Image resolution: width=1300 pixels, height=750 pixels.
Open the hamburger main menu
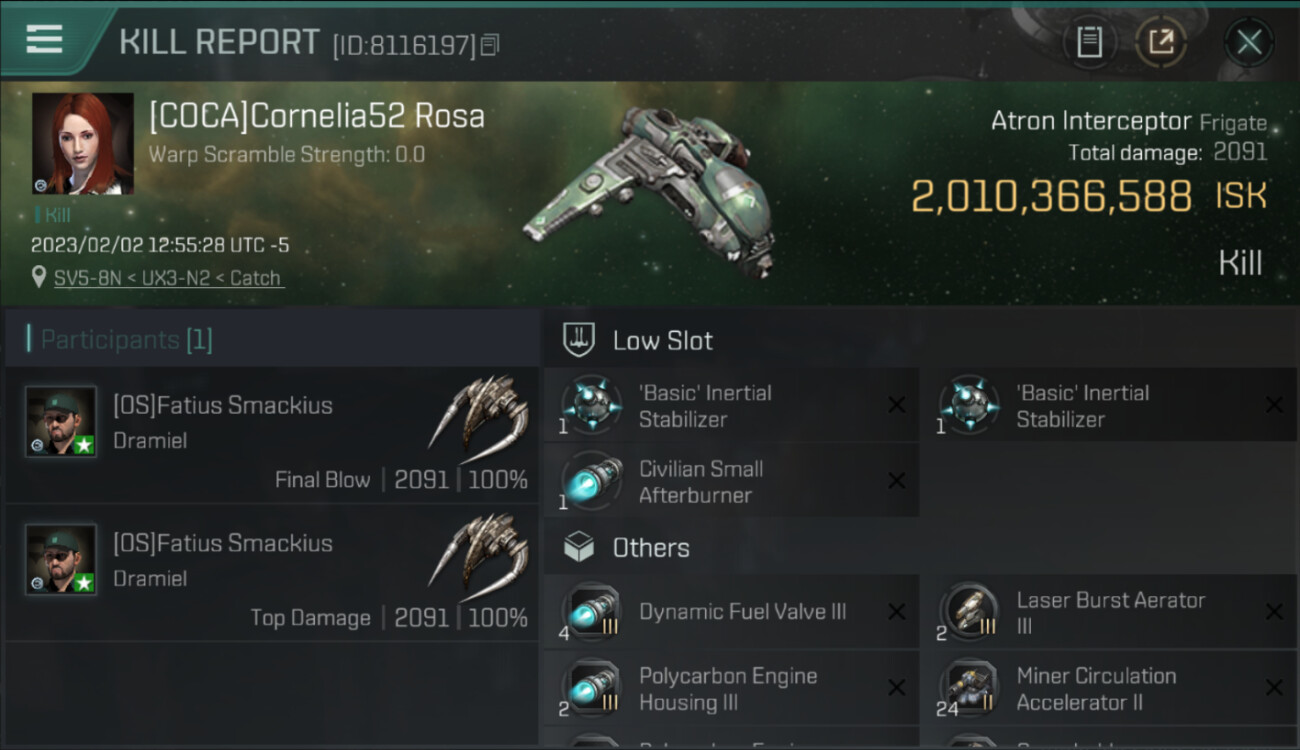44,39
